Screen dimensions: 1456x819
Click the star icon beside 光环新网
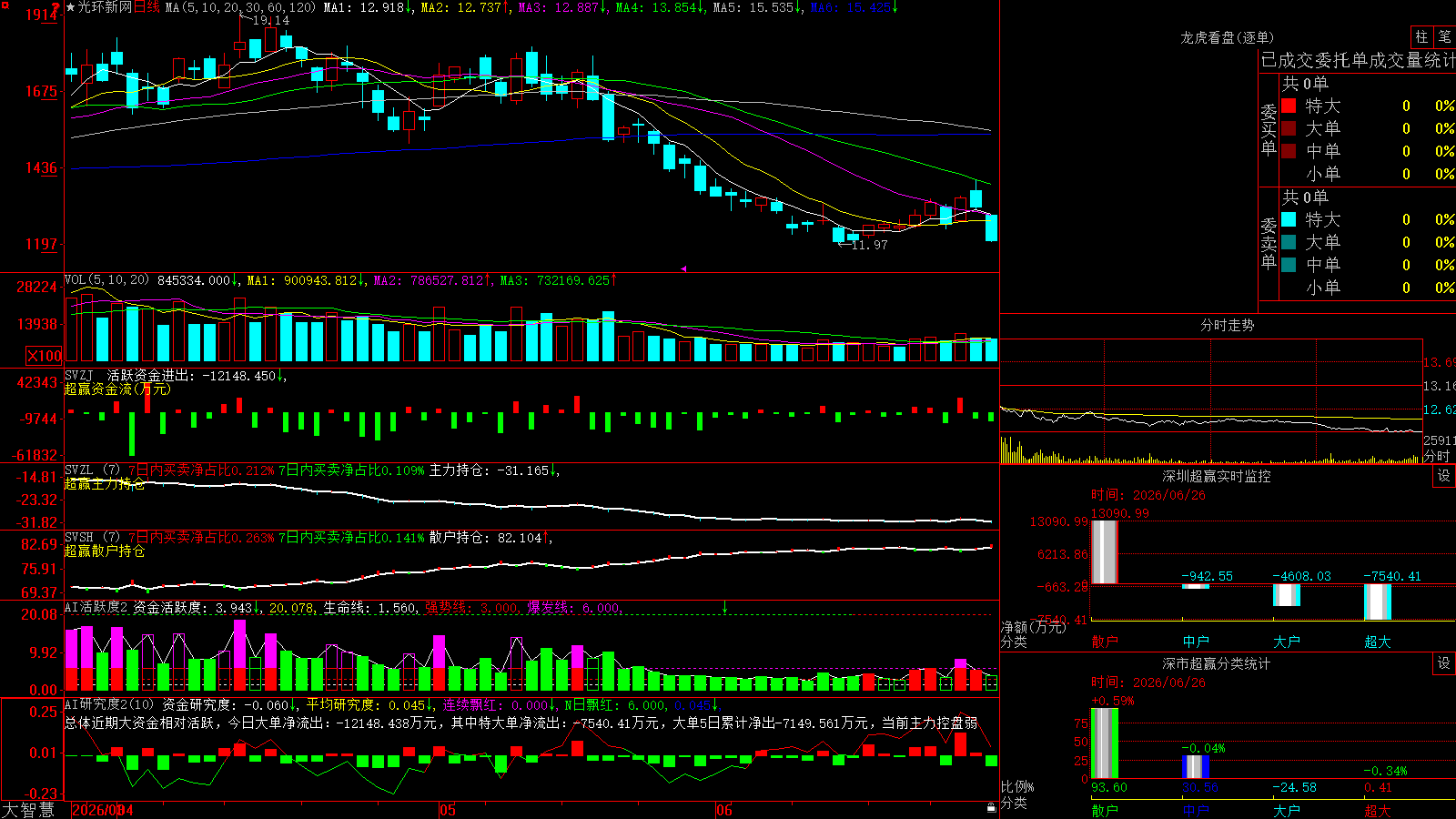point(70,7)
